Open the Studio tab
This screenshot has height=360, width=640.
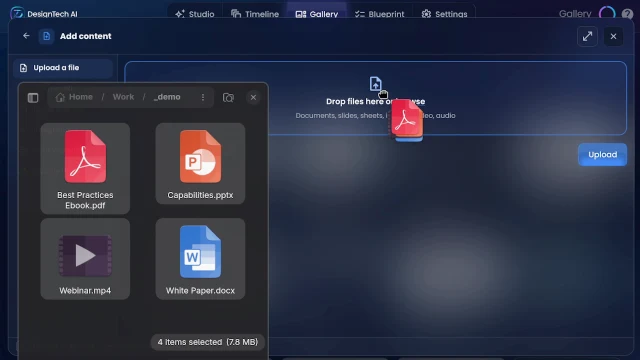point(195,14)
